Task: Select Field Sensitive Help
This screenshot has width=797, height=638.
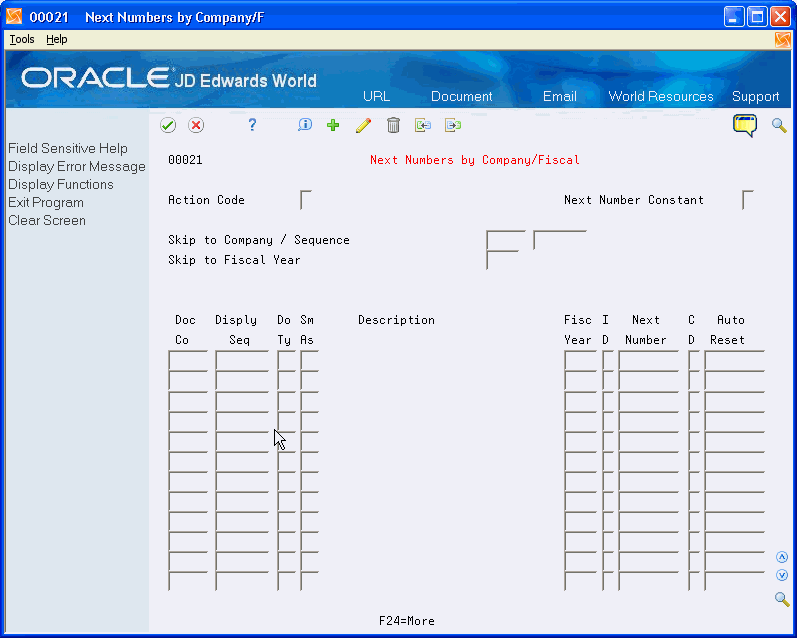Action: pos(68,148)
